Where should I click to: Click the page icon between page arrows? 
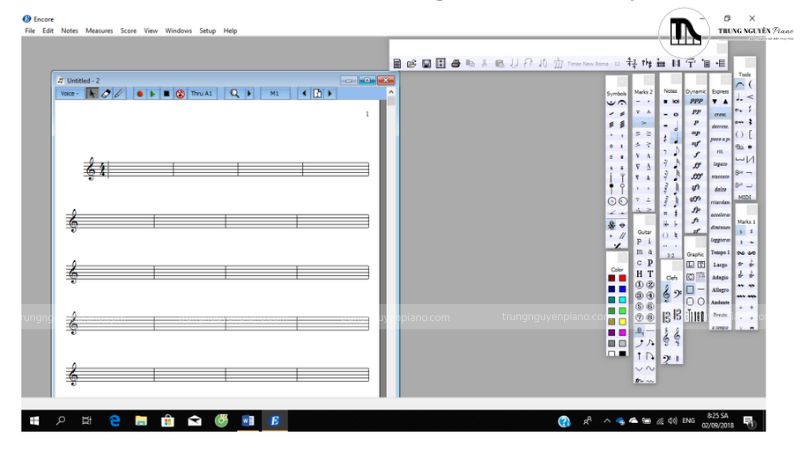pos(317,93)
